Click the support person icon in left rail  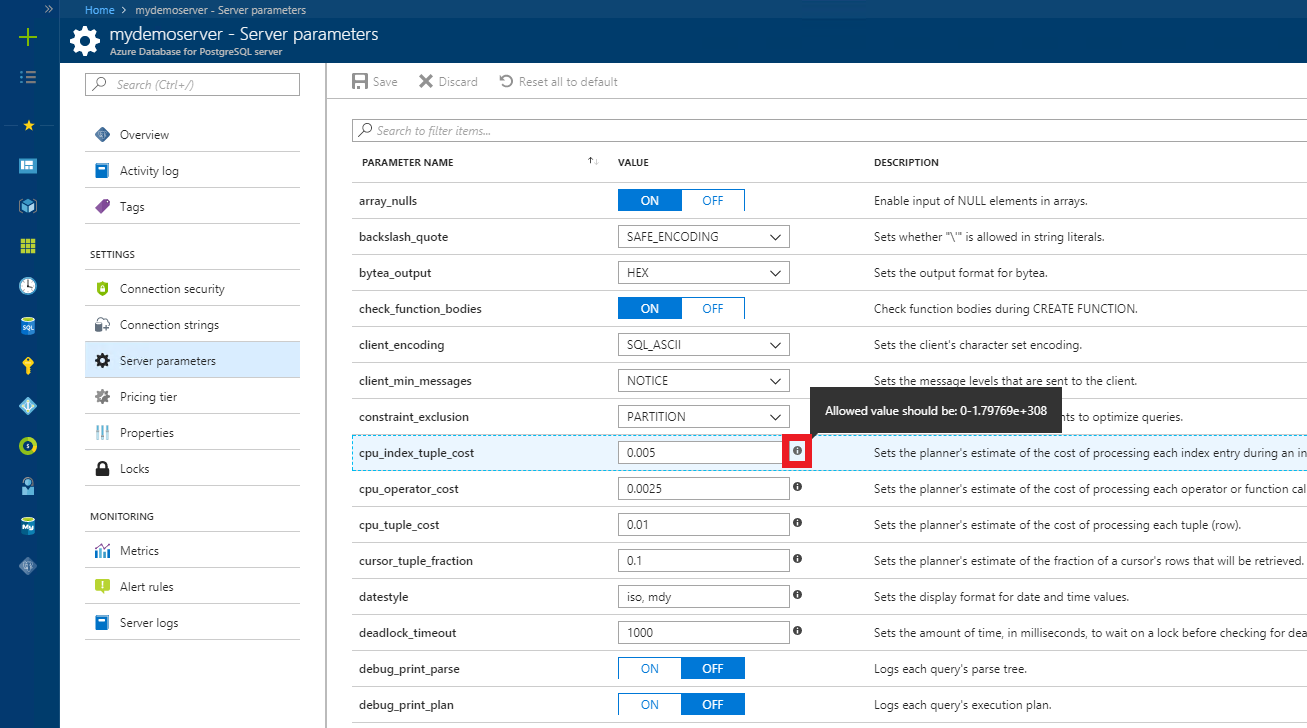[28, 485]
